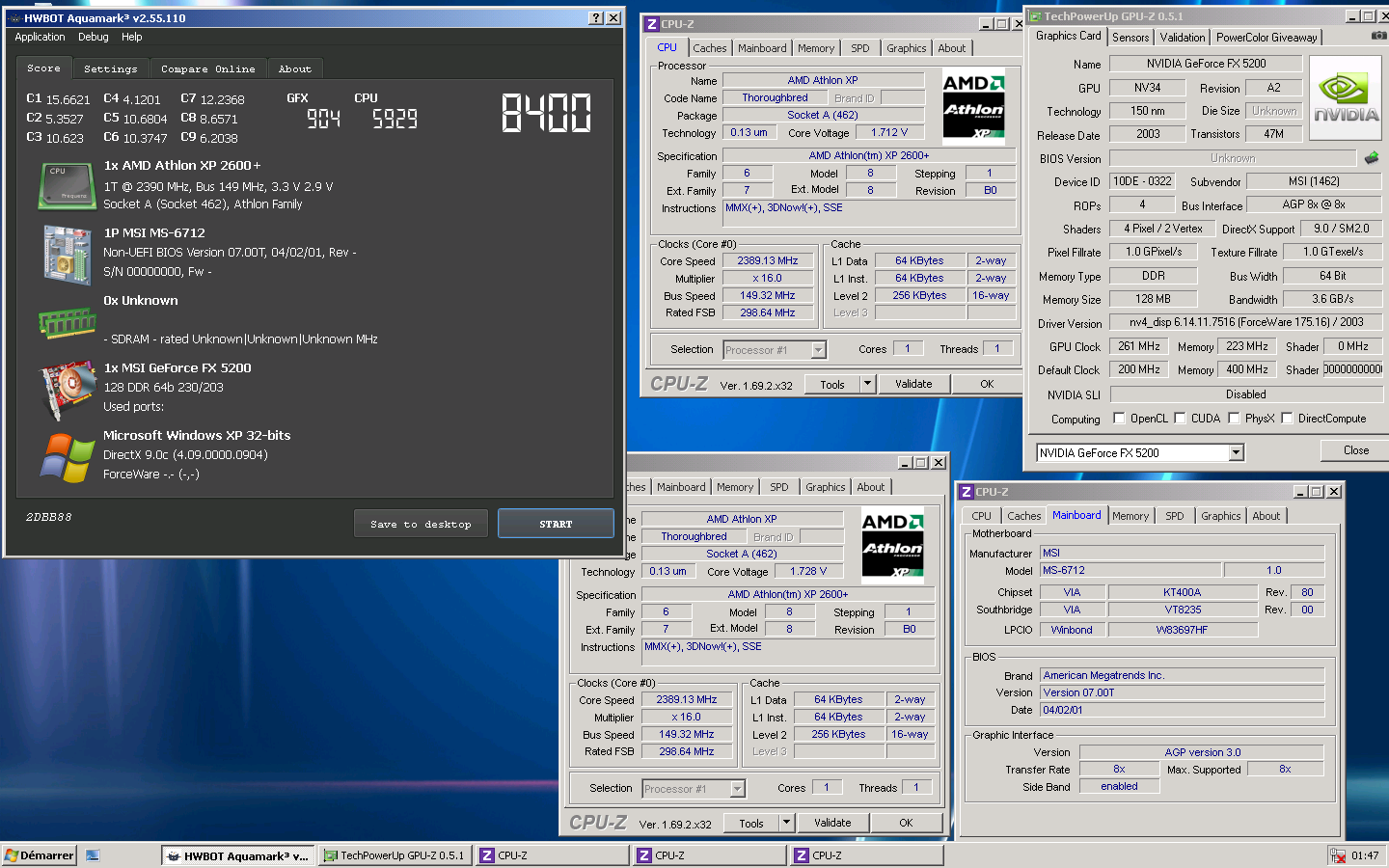The height and width of the screenshot is (868, 1389).
Task: Open CPU tab in the CPU-Z Mainboard window
Action: 981,516
